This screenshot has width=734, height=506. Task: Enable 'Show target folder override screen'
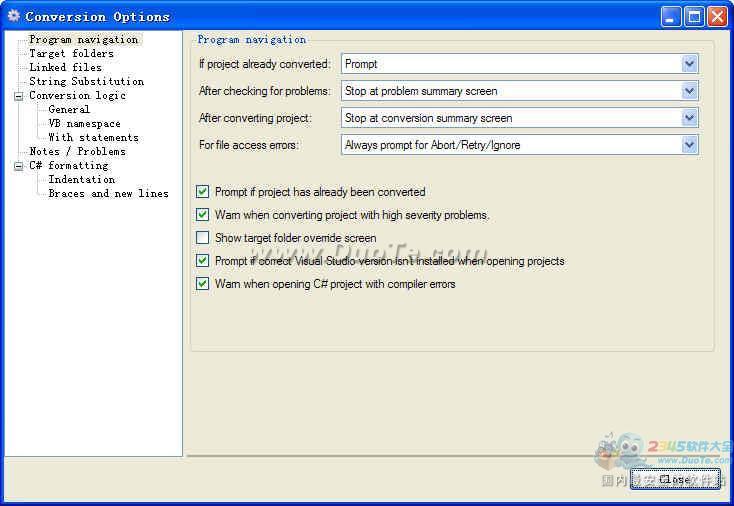pos(202,238)
